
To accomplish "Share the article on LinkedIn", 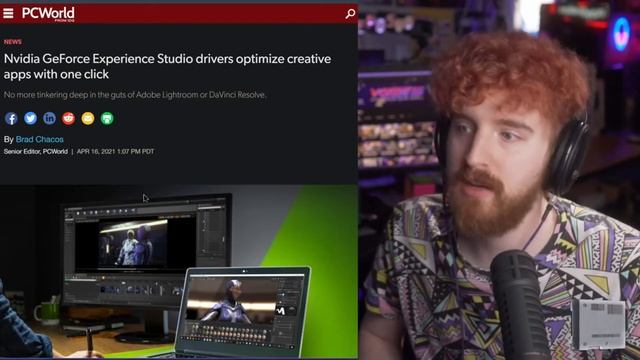I will coord(49,118).
